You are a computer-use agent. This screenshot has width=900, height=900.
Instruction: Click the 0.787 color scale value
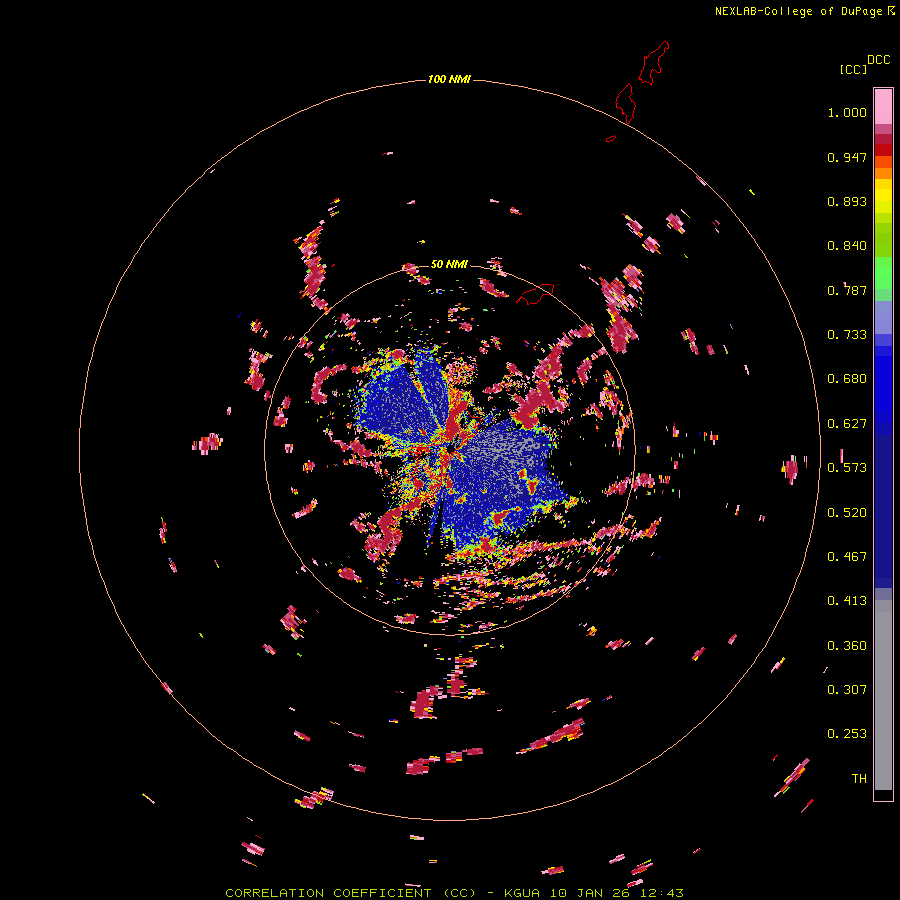click(847, 290)
